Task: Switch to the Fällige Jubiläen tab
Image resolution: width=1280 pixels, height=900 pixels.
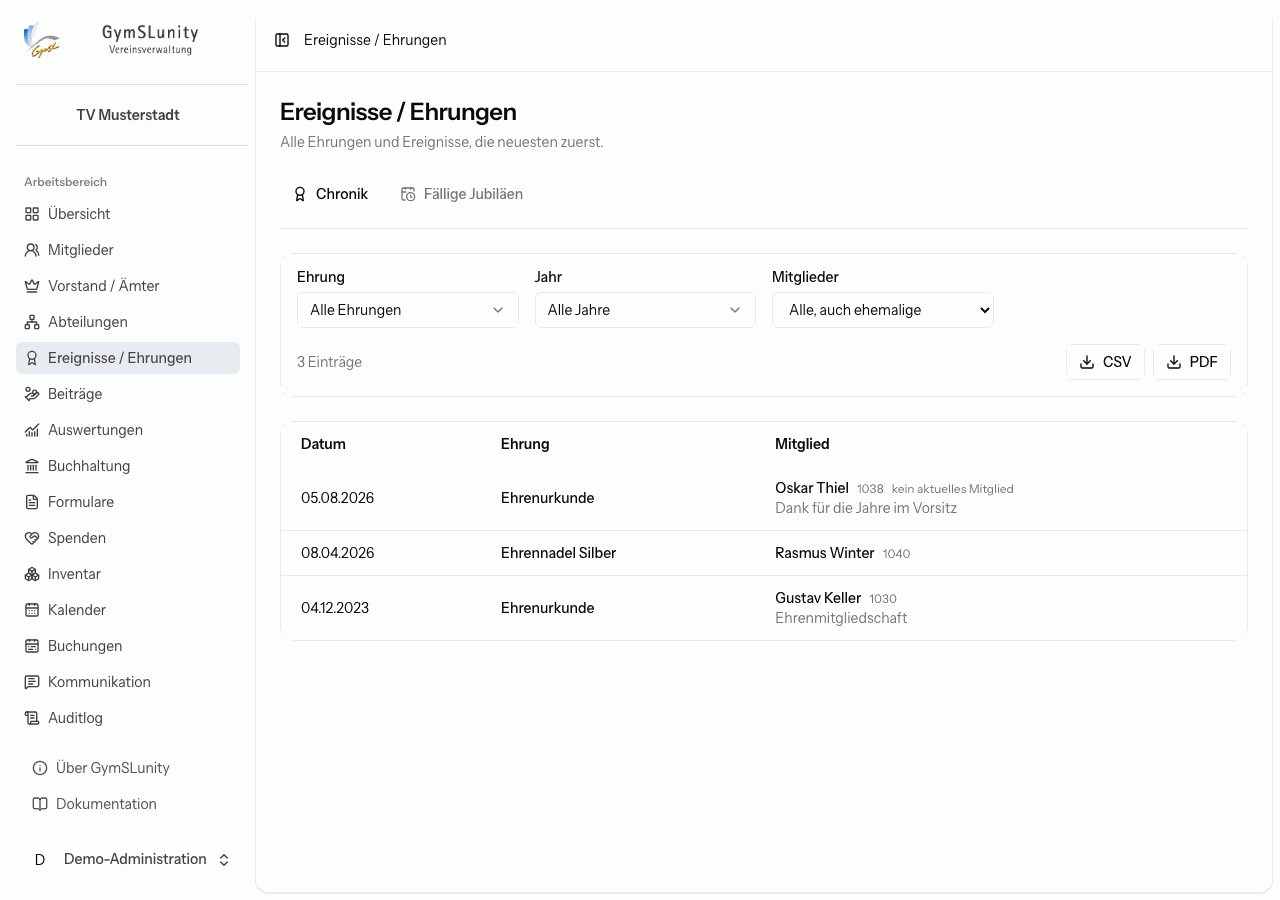Action: click(x=462, y=194)
